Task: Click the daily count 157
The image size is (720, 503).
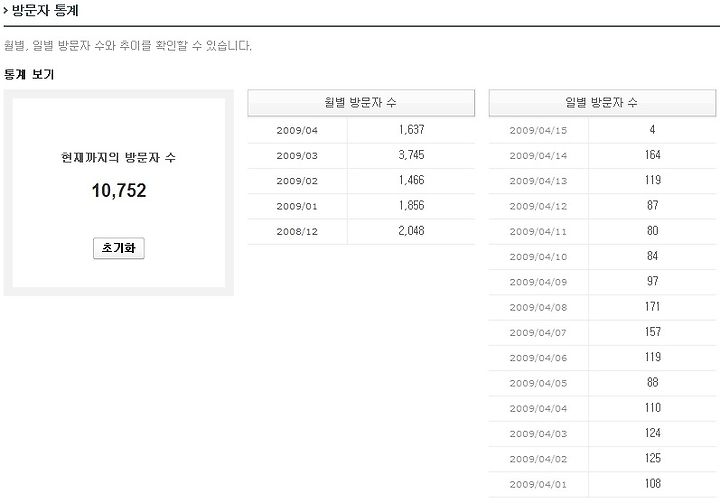Action: tap(652, 332)
